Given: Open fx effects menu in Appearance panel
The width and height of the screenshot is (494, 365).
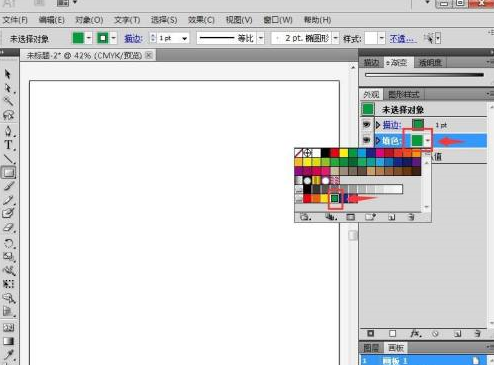Looking at the screenshot, I should pyautogui.click(x=415, y=333).
